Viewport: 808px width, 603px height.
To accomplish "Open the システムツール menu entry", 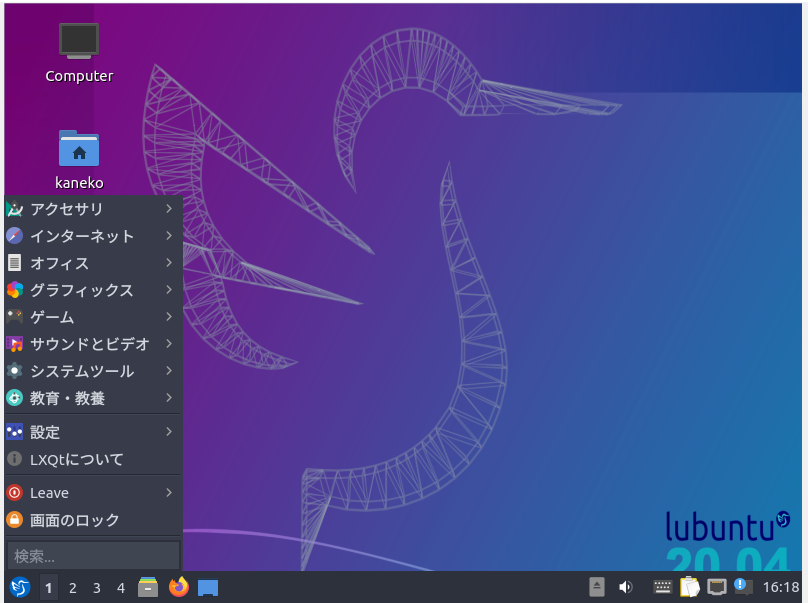I will pos(93,371).
